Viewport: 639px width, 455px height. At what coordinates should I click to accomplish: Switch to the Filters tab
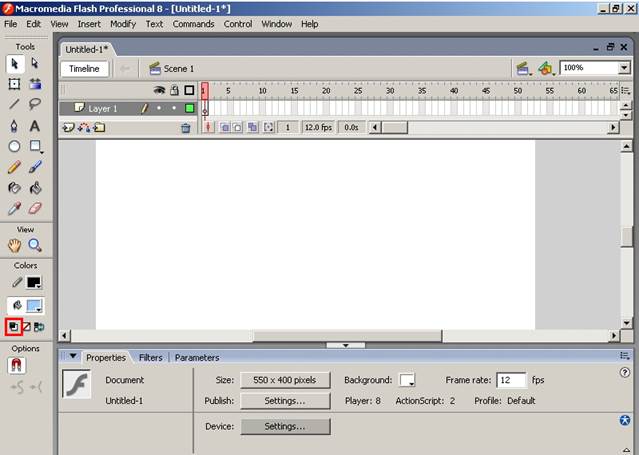click(x=150, y=358)
